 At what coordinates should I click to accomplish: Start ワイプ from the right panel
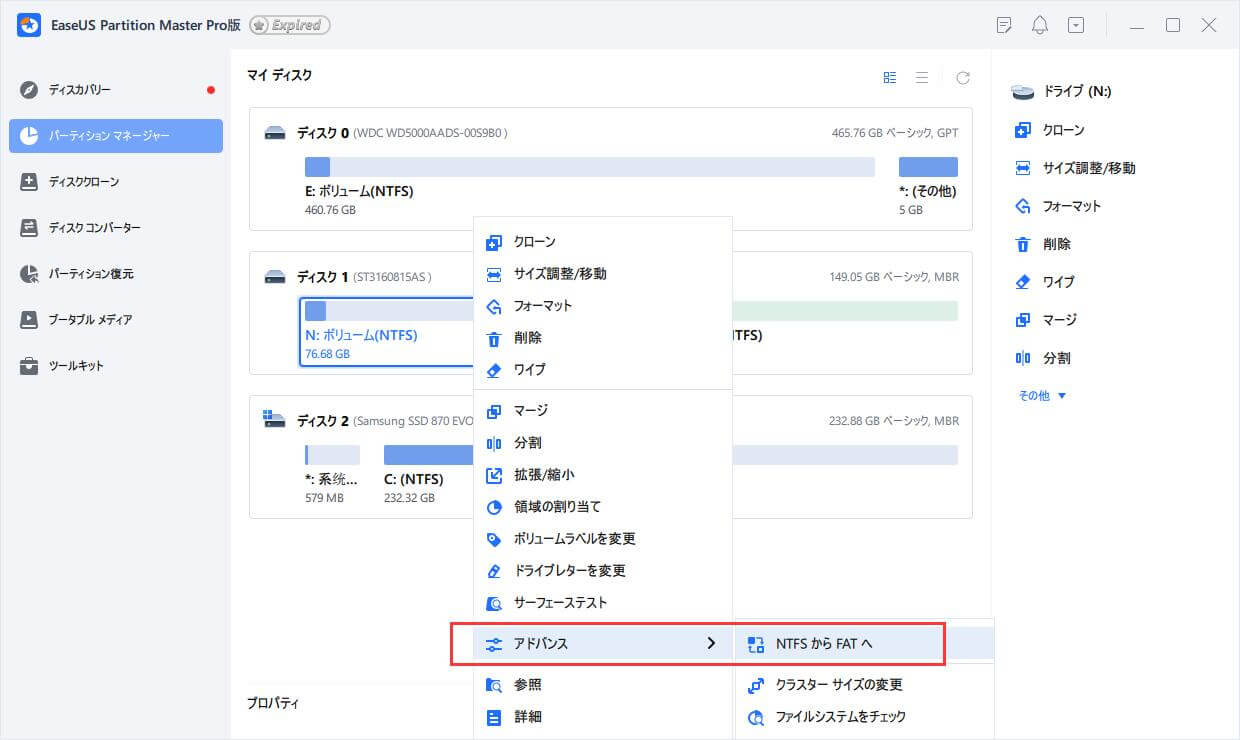1042,281
